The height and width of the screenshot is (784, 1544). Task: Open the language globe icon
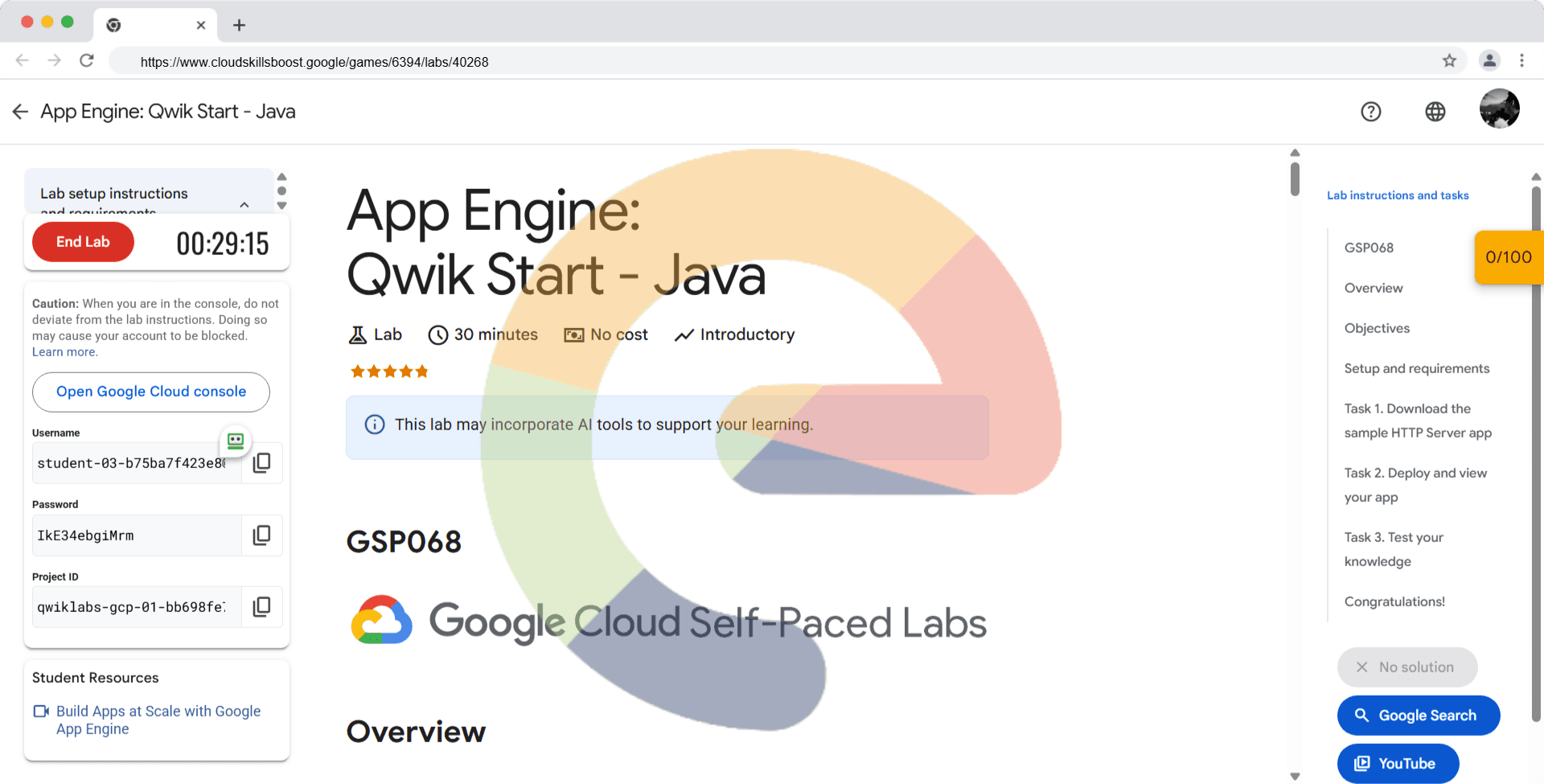point(1435,112)
